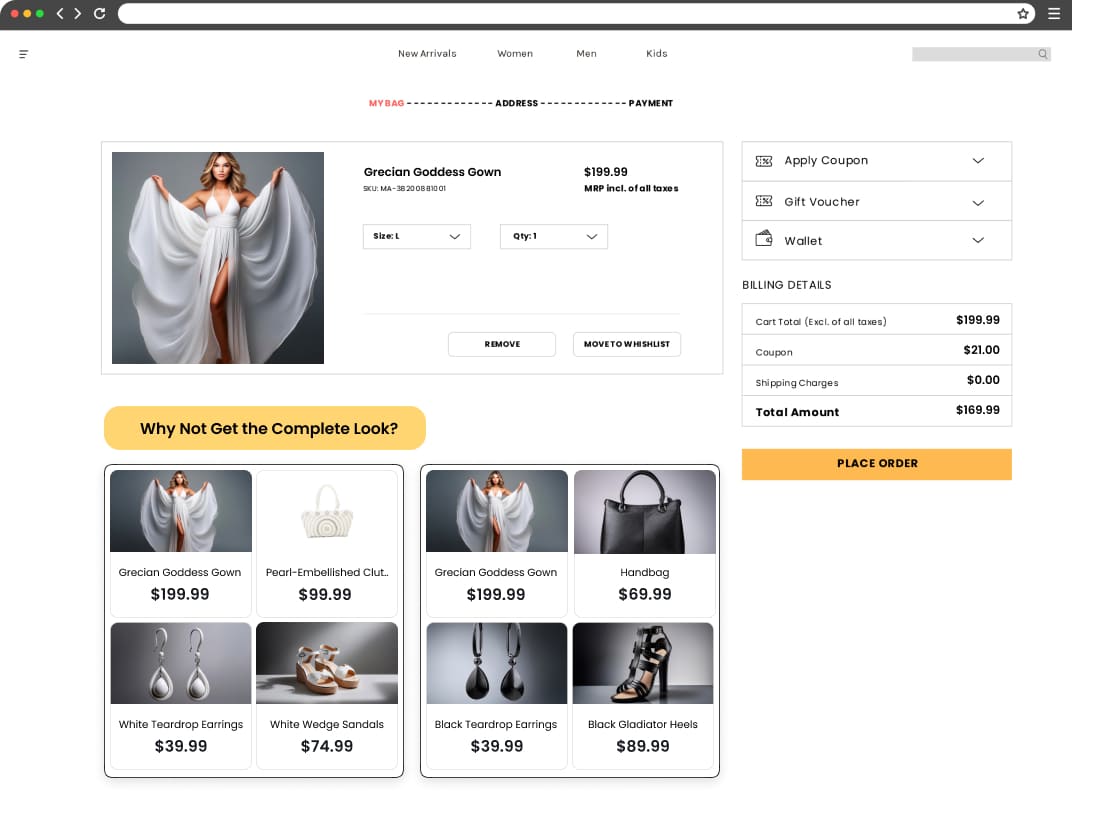Open the Qty: 1 dropdown

coord(553,237)
